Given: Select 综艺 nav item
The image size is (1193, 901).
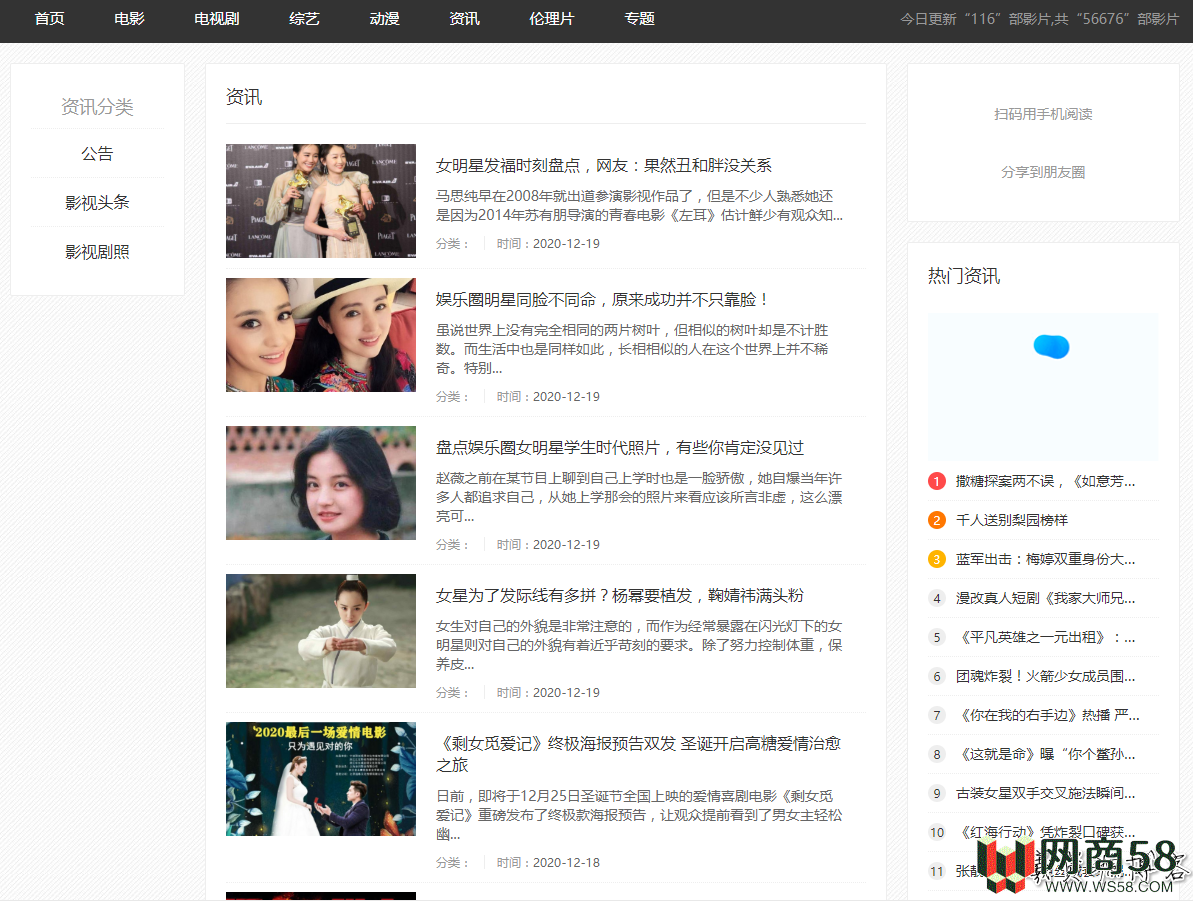Looking at the screenshot, I should pos(304,19).
